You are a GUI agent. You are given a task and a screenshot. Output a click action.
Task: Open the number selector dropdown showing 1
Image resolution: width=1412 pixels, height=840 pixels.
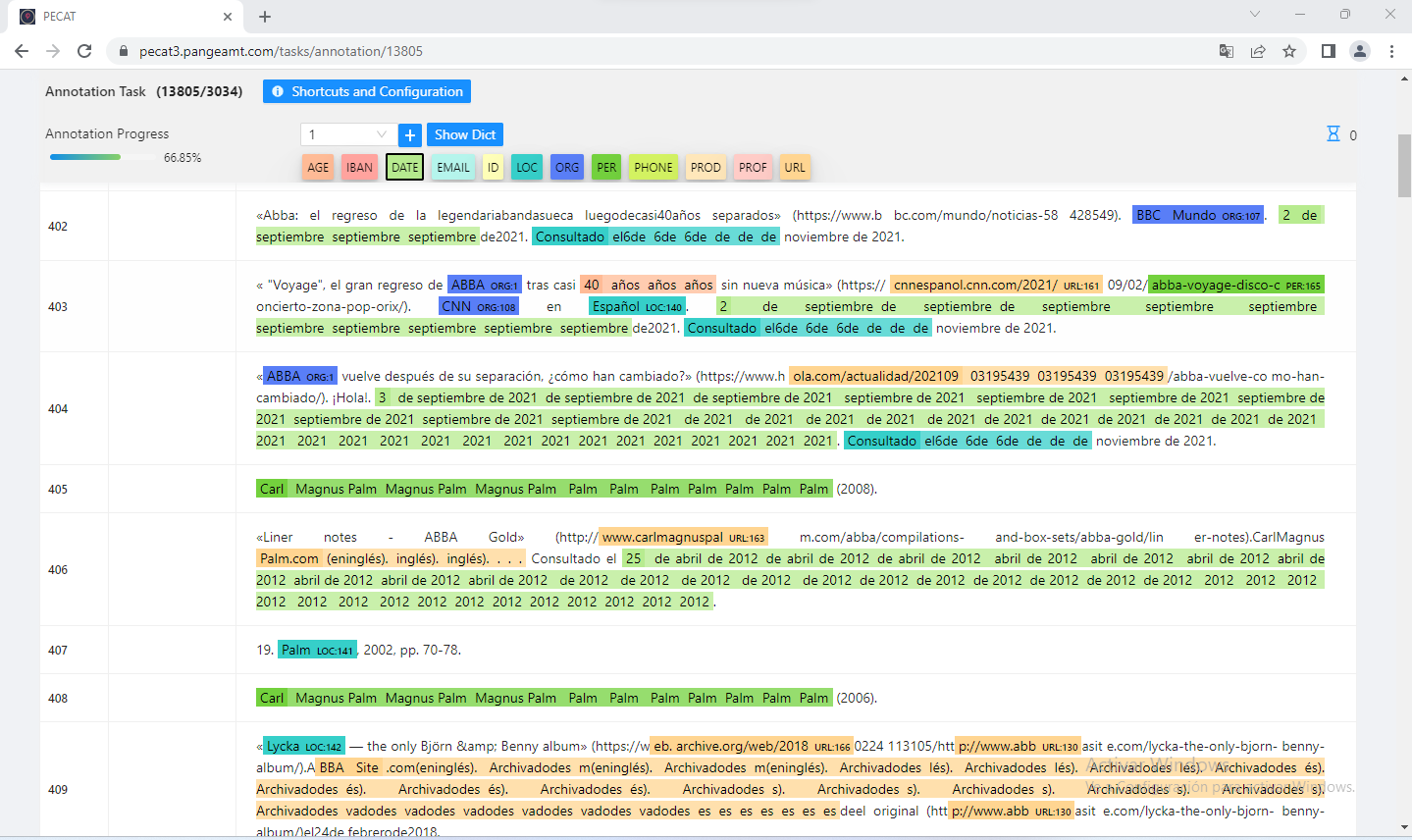(348, 134)
